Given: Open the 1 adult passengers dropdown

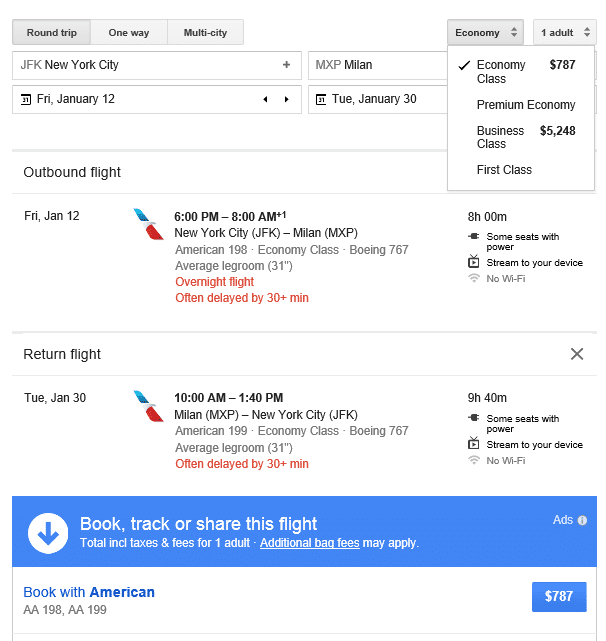Looking at the screenshot, I should click(564, 33).
